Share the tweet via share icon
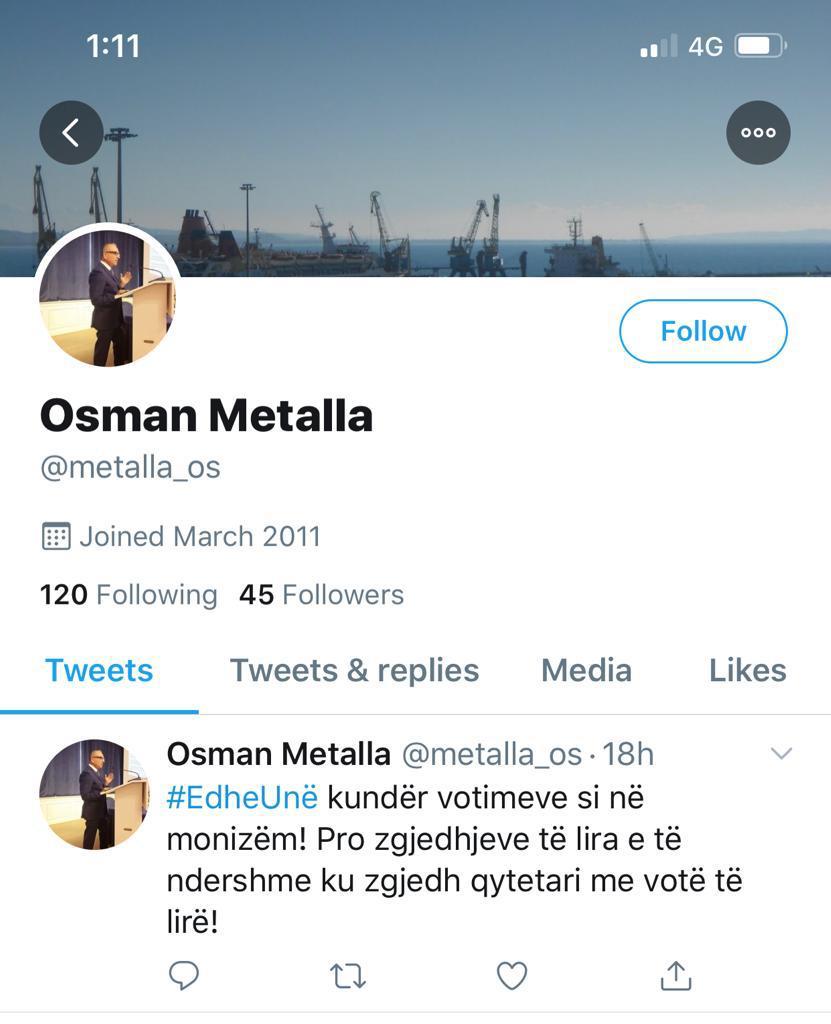Screen dimensions: 831x1024 click(676, 975)
